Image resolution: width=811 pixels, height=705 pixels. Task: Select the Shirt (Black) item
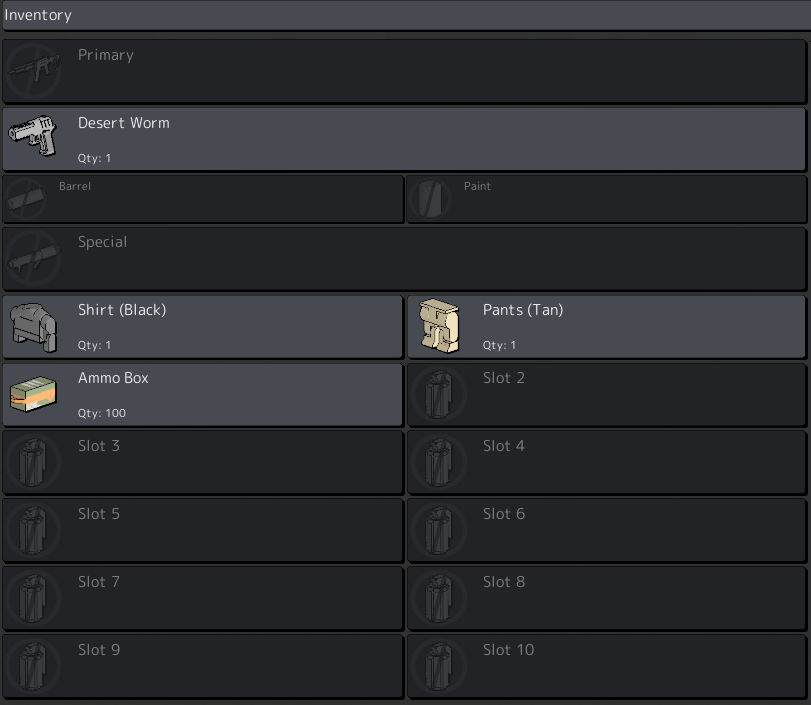click(202, 327)
